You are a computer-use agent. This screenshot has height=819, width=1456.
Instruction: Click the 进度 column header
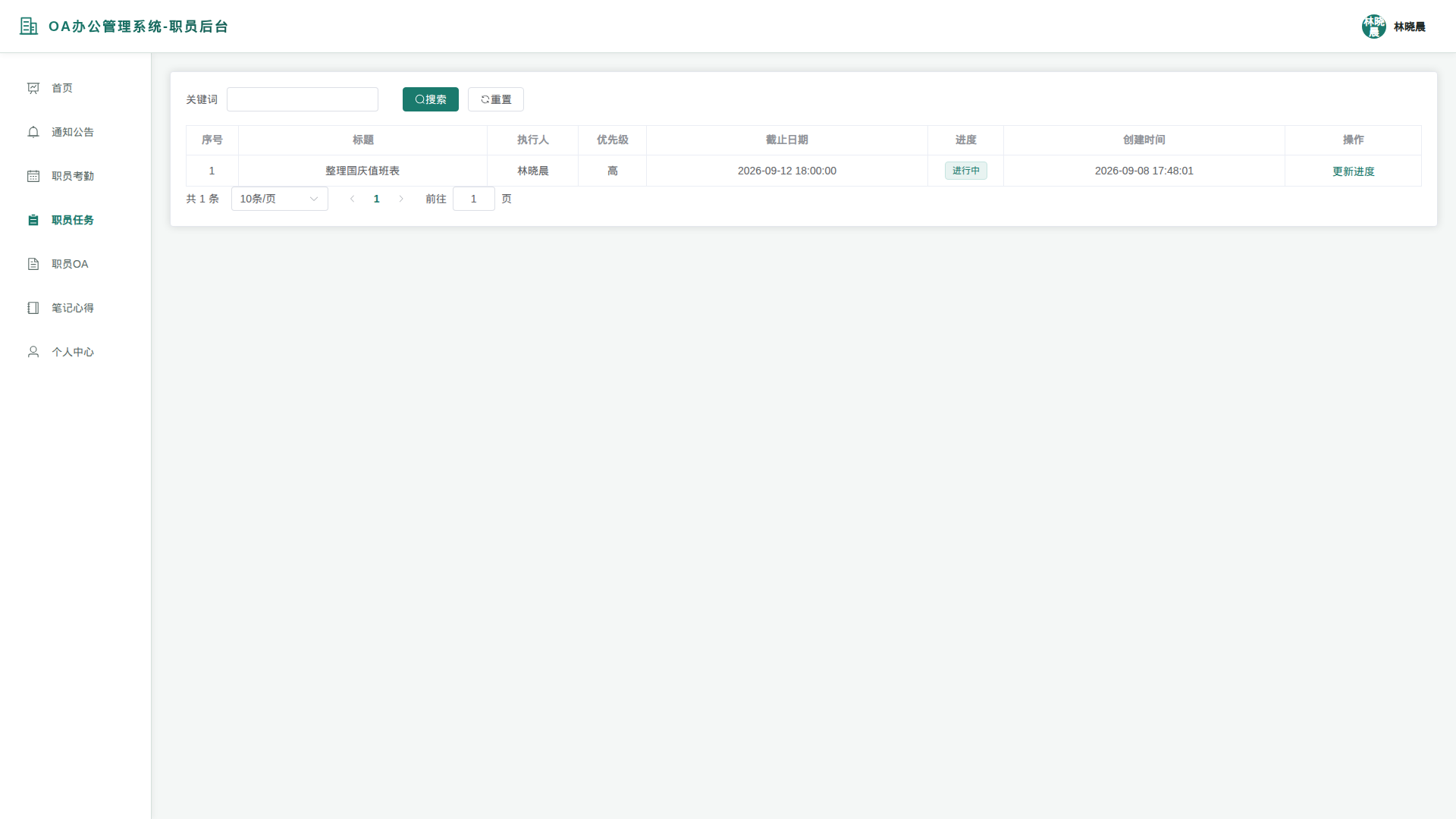pos(965,140)
